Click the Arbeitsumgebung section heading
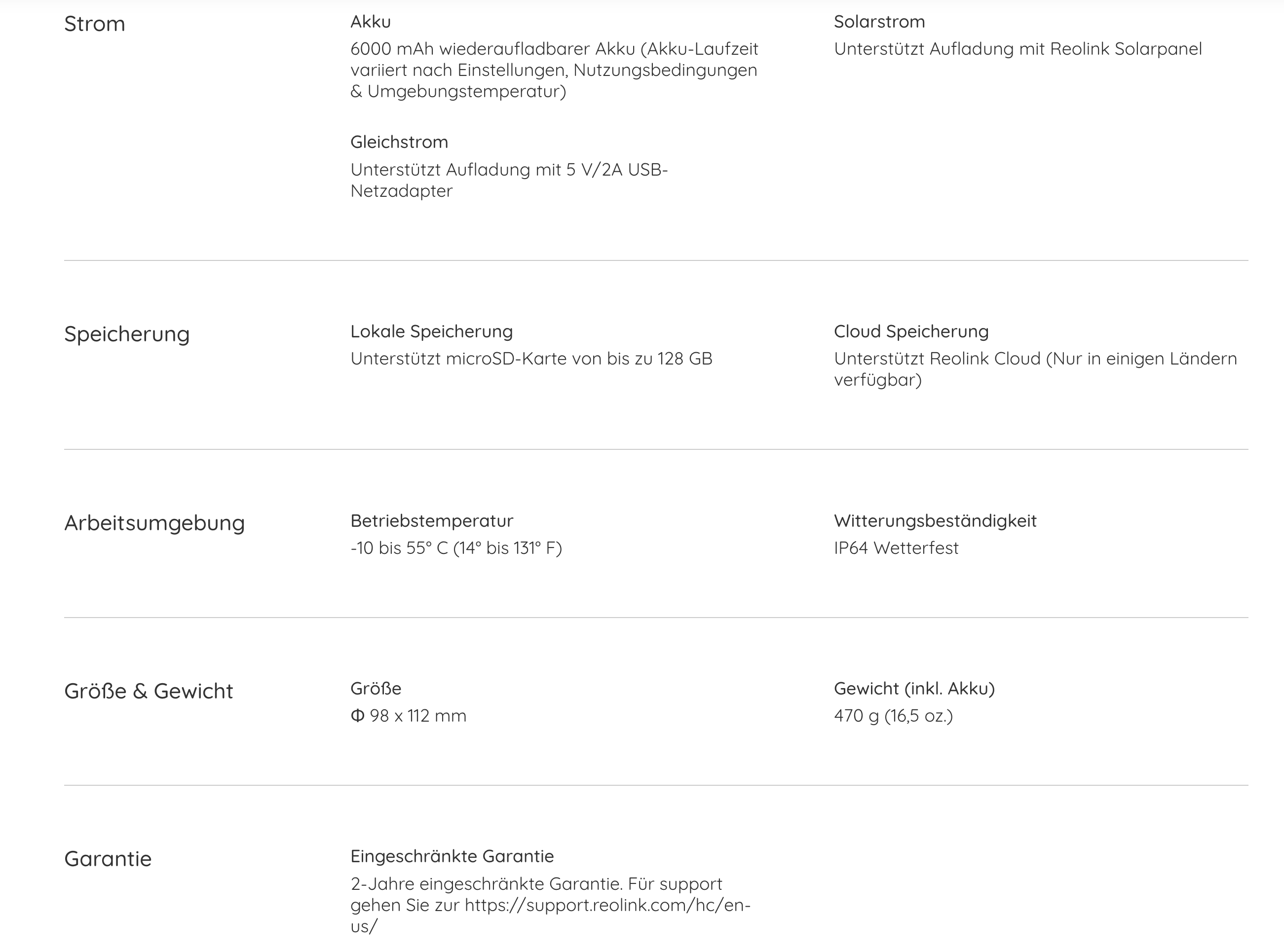The height and width of the screenshot is (952, 1284). click(154, 523)
